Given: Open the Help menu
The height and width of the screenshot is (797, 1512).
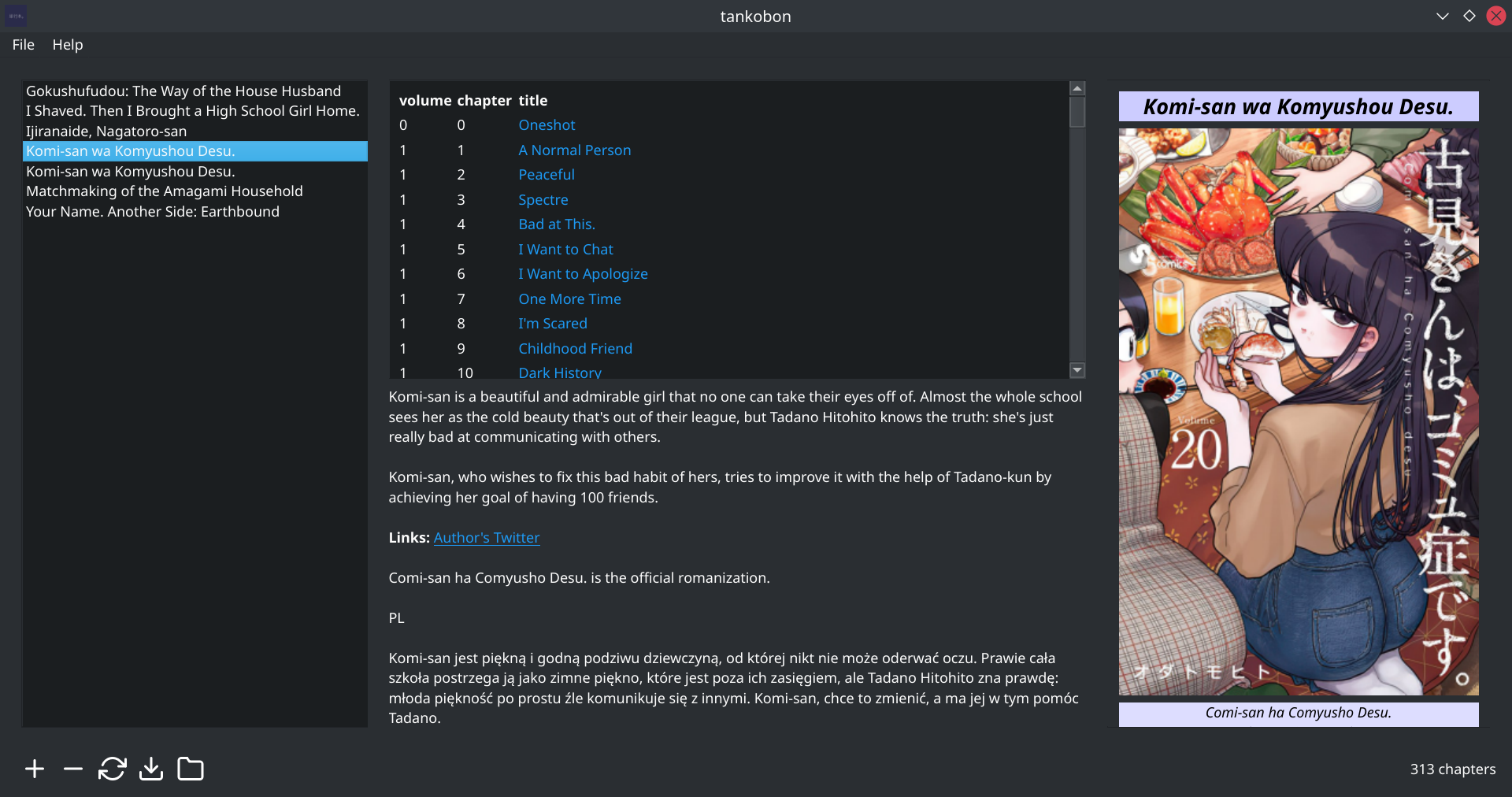Looking at the screenshot, I should click(68, 45).
